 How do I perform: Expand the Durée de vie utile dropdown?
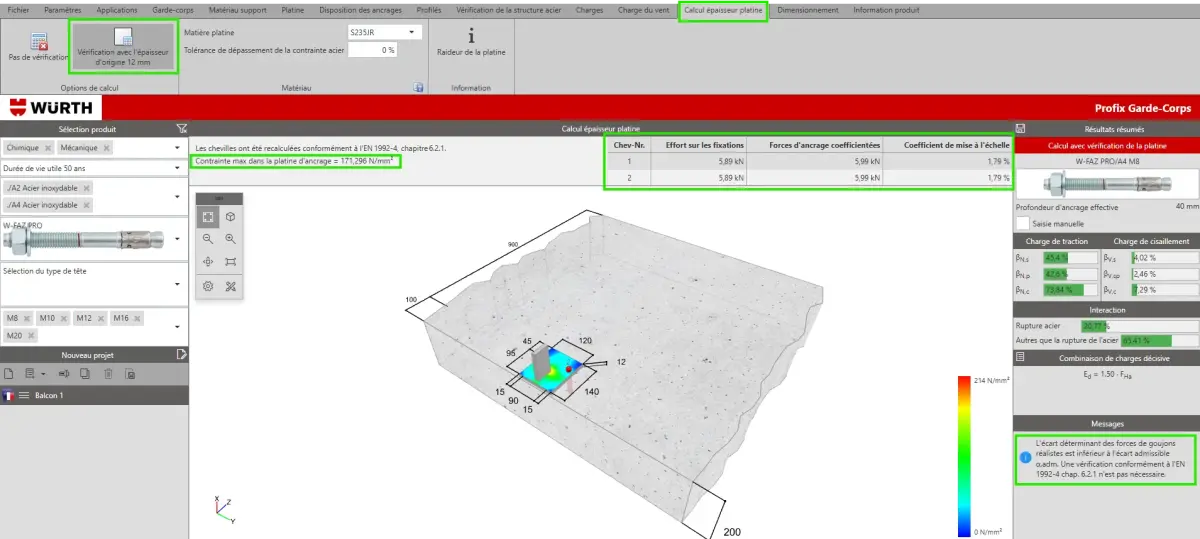tap(95, 168)
